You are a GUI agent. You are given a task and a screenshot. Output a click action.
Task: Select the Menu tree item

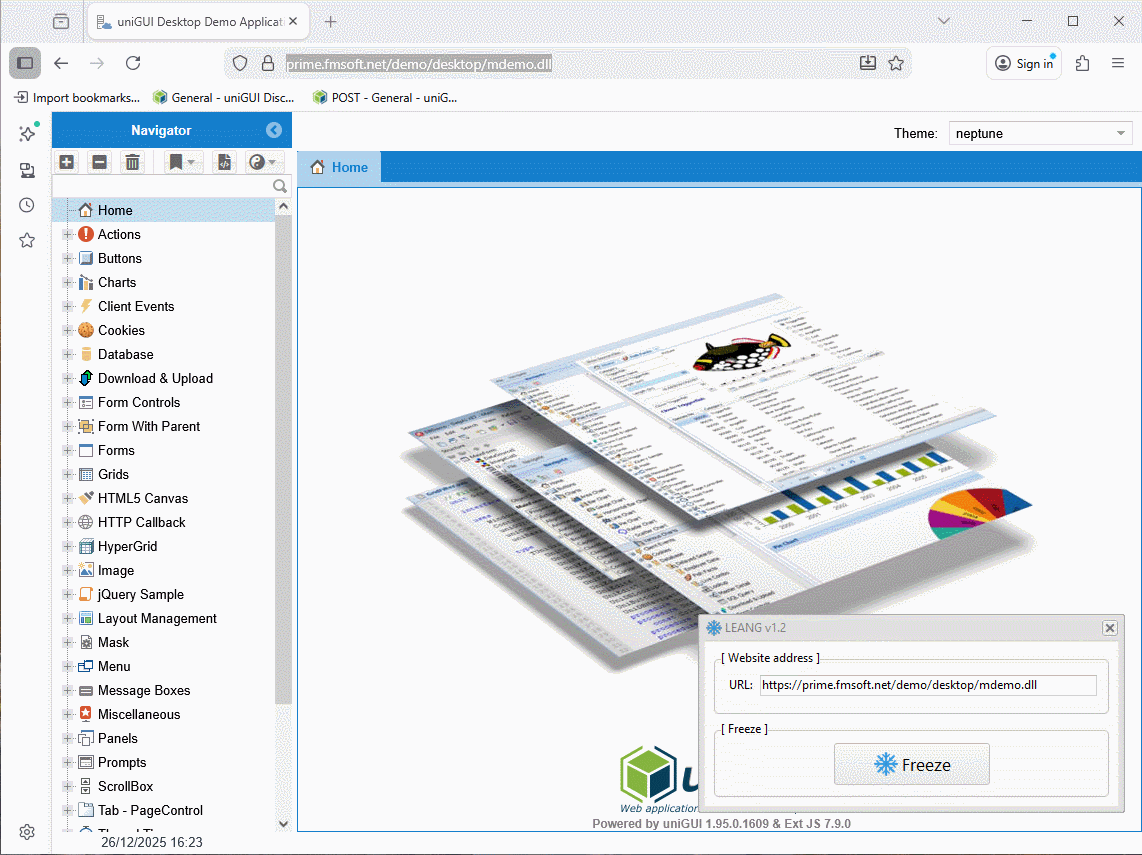pyautogui.click(x=163, y=666)
